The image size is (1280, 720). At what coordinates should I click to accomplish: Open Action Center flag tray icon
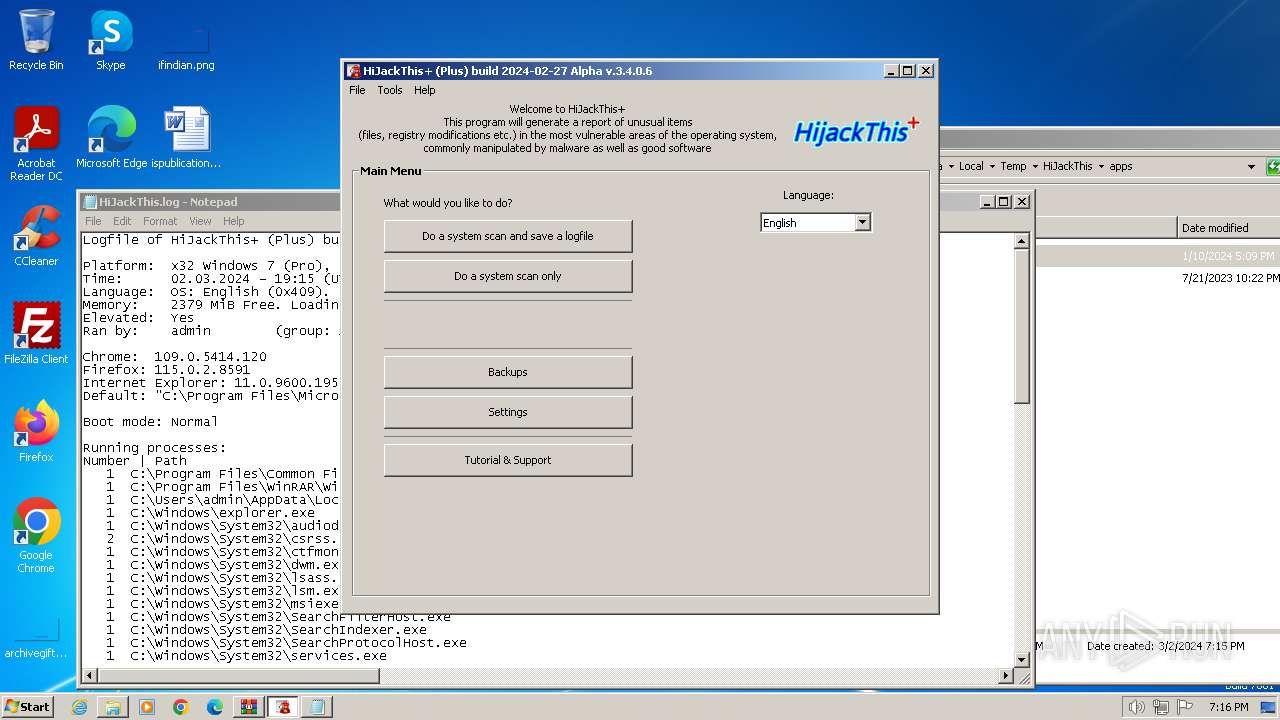1185,707
